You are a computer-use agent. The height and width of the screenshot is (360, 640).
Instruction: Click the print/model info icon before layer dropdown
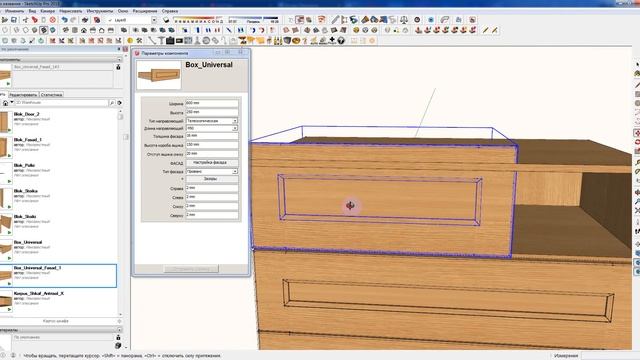click(x=97, y=20)
